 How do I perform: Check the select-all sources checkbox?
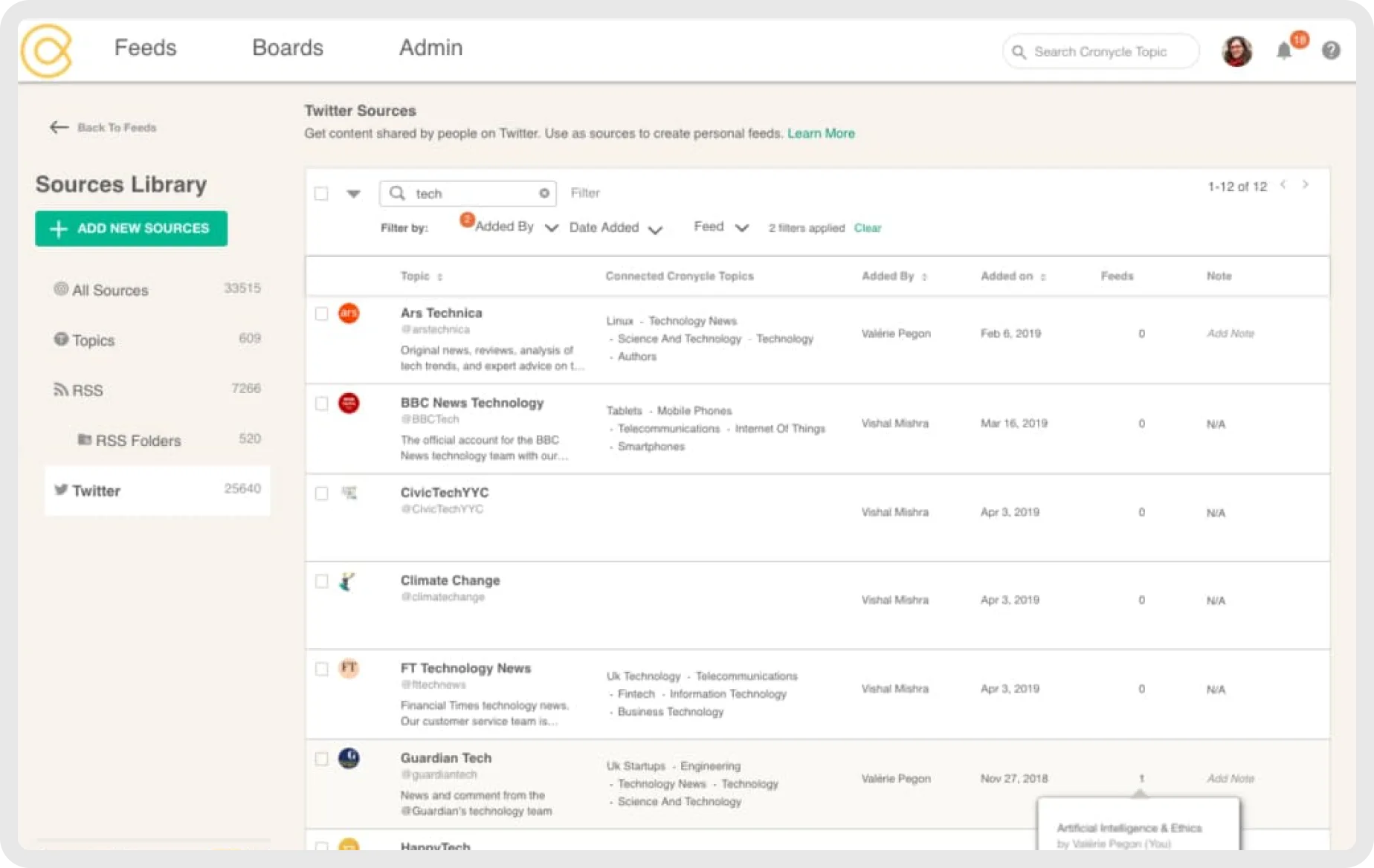click(x=321, y=193)
